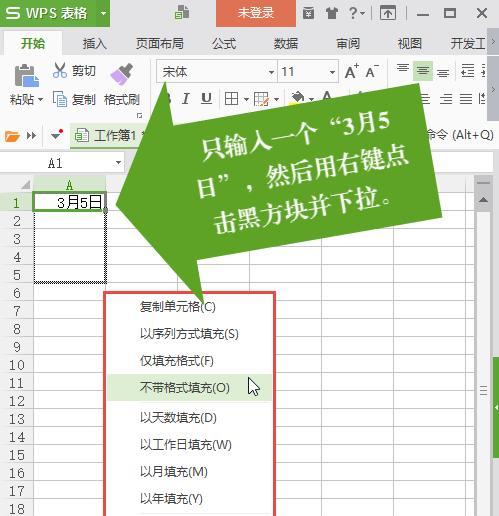Click the cell borders icon
Screen dimensions: 499x516
pos(231,99)
